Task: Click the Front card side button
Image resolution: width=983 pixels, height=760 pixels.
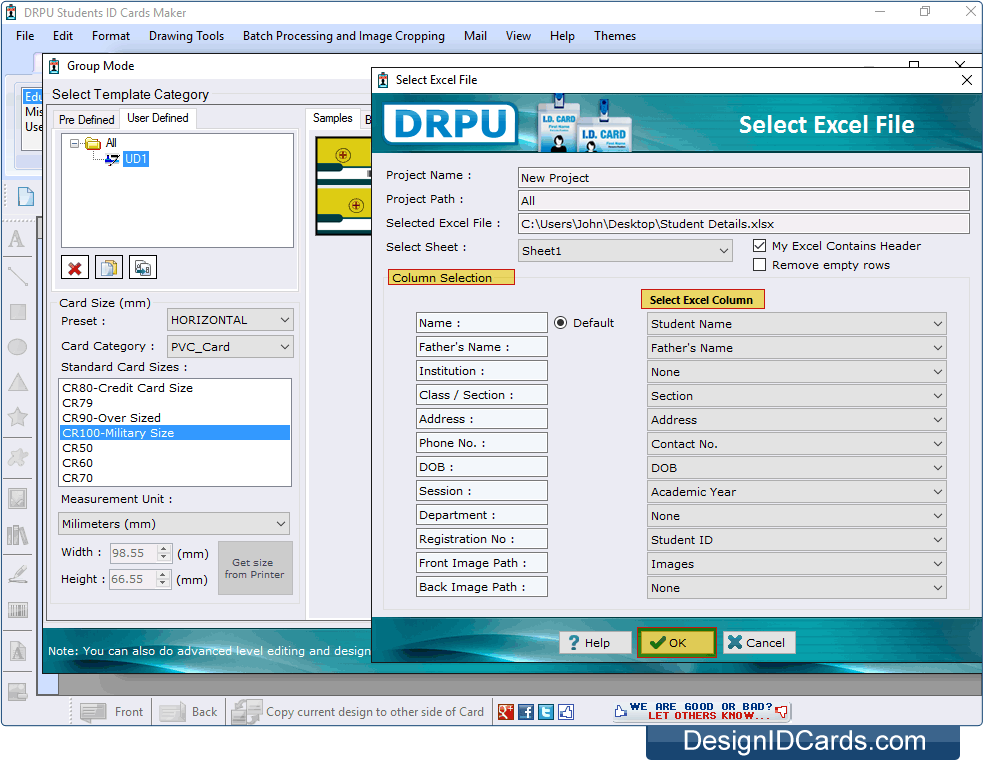Action: click(112, 712)
